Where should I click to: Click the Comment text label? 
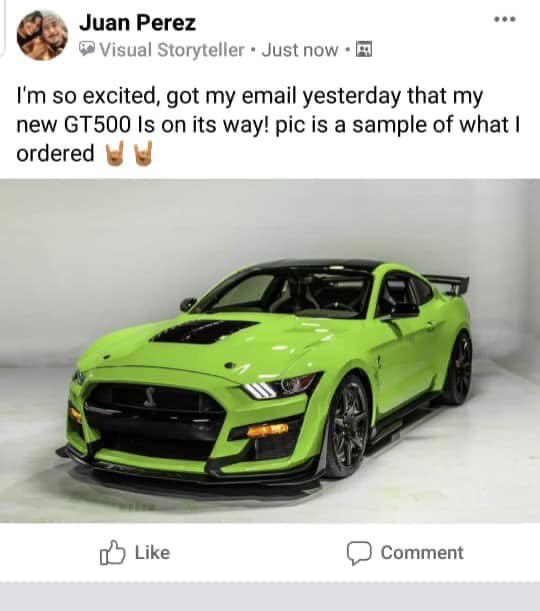422,553
